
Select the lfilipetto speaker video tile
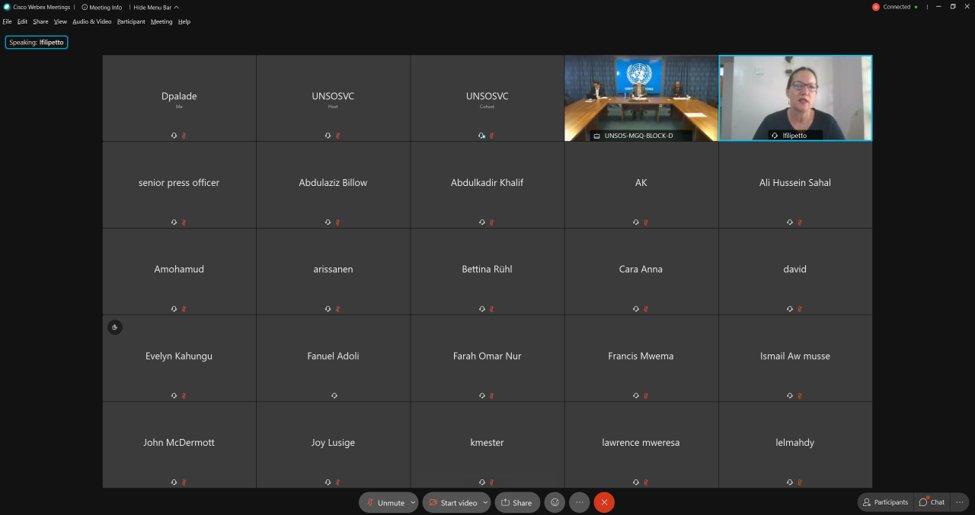(795, 97)
